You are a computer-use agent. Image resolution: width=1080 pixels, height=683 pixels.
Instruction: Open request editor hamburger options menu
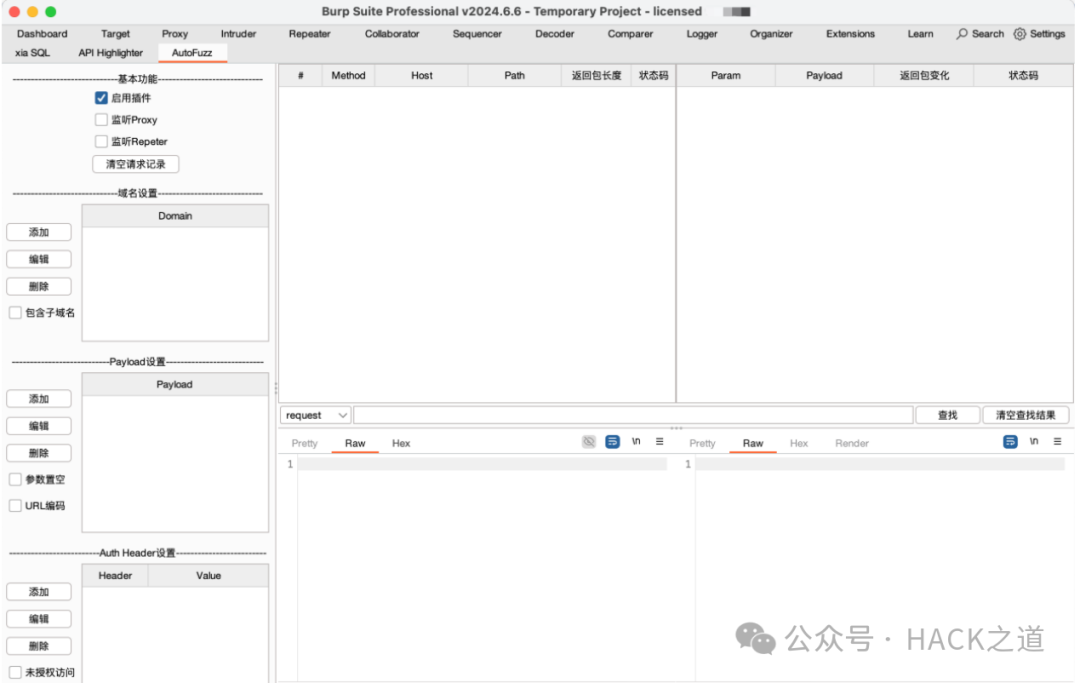coord(659,442)
